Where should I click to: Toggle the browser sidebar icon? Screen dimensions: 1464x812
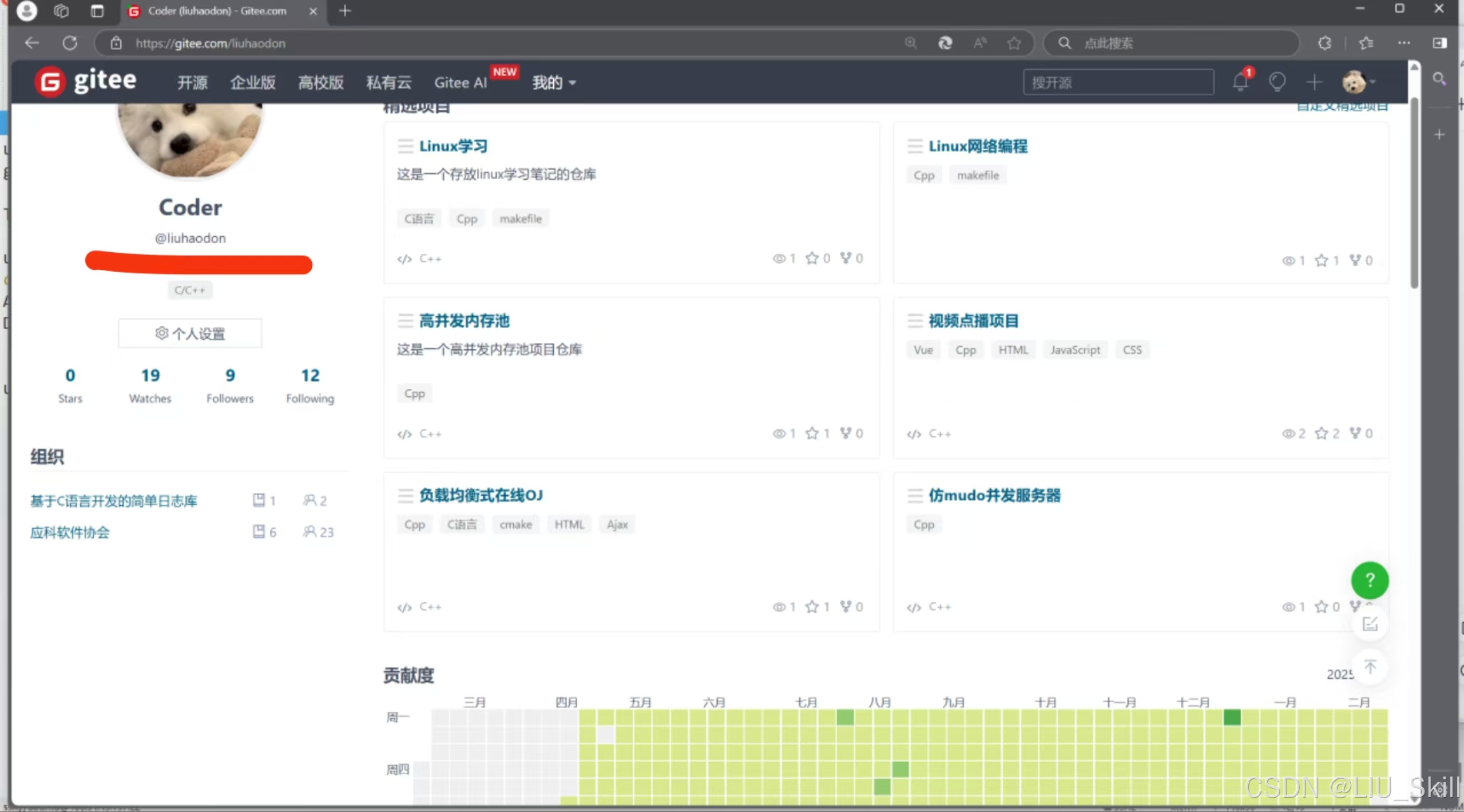coord(1439,43)
